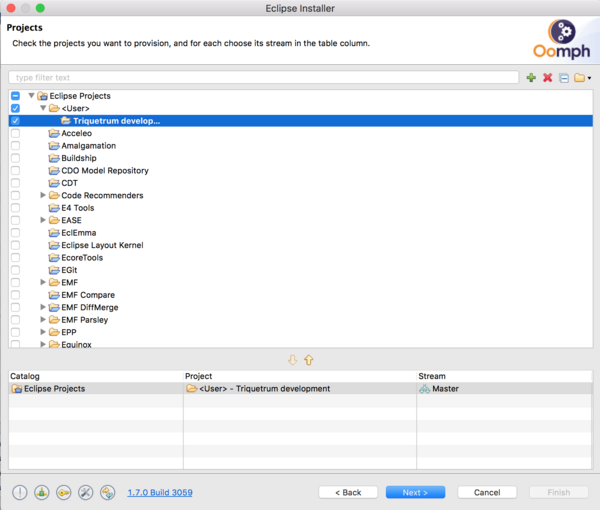The width and height of the screenshot is (600, 510).
Task: Click the EclEmma folder icon
Action: [x=54, y=233]
